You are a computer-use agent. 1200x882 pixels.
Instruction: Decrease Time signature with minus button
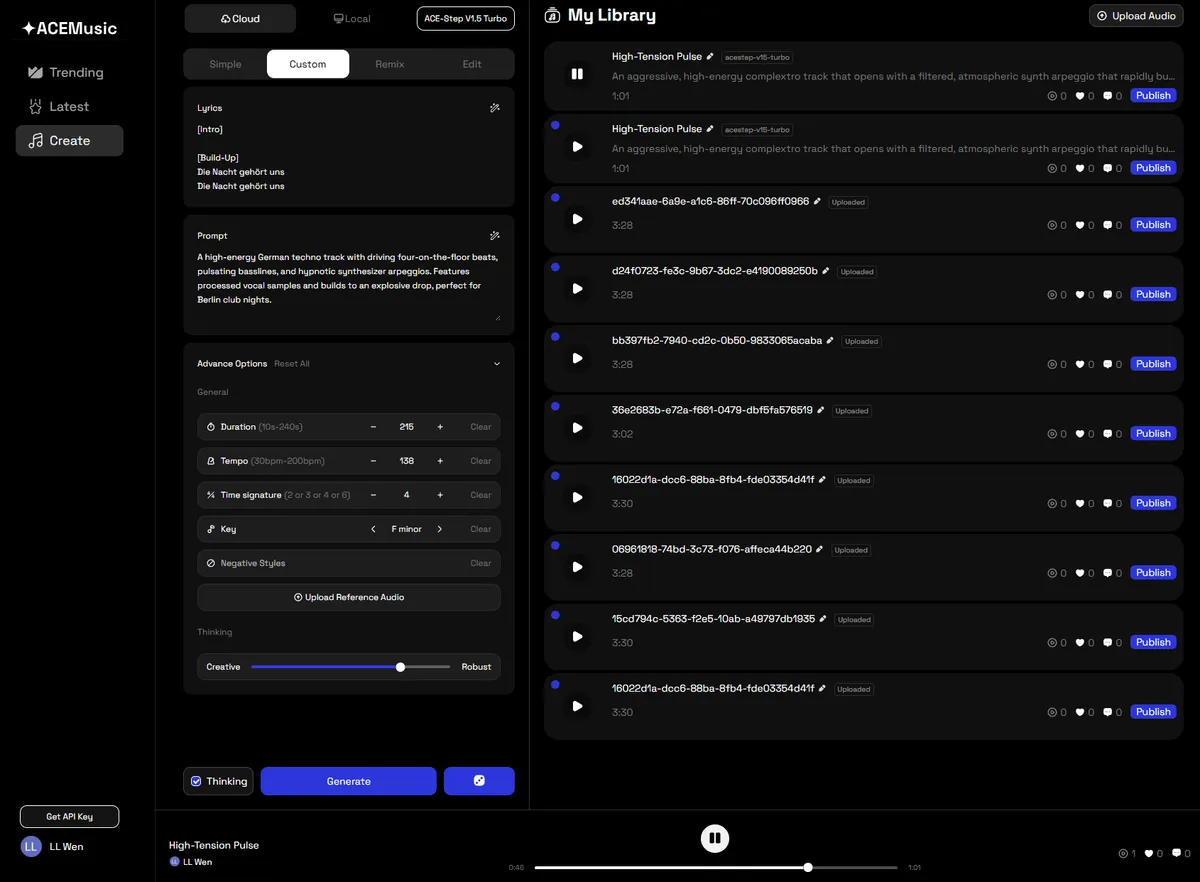tap(374, 495)
